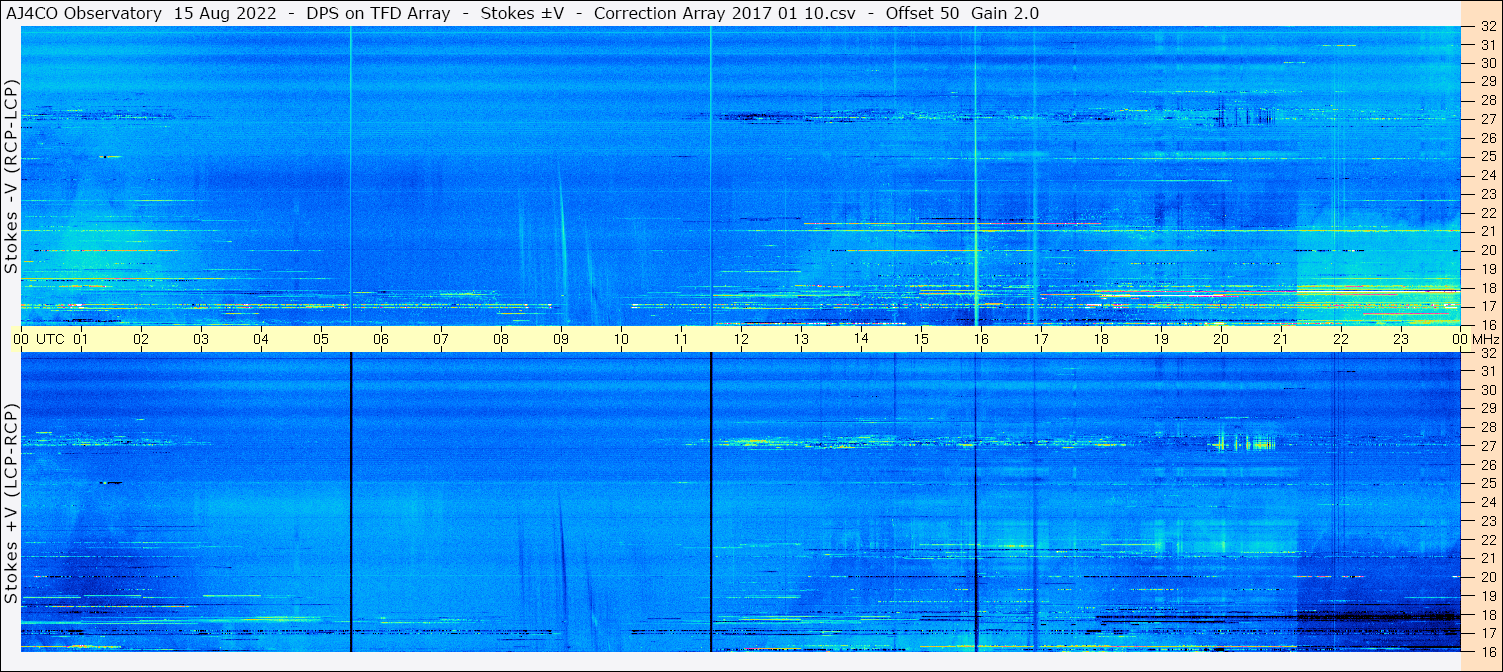
Task: Select the 01 hour tick on UTC axis
Action: click(81, 339)
